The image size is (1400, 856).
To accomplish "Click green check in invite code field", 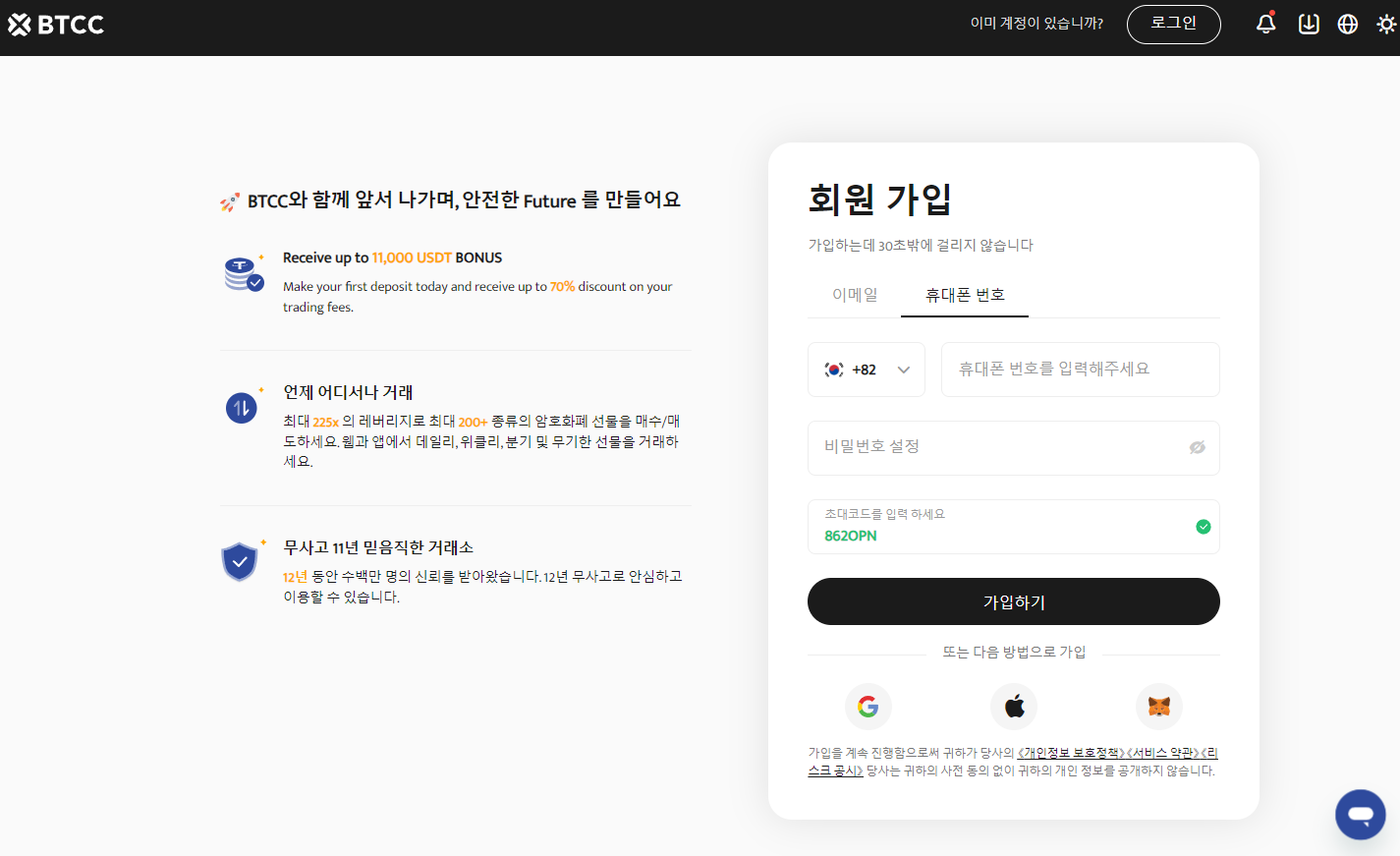I will point(1204,527).
